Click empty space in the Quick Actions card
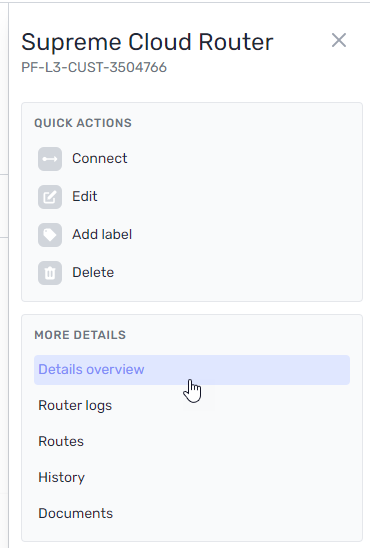The image size is (370, 548). tap(245, 217)
